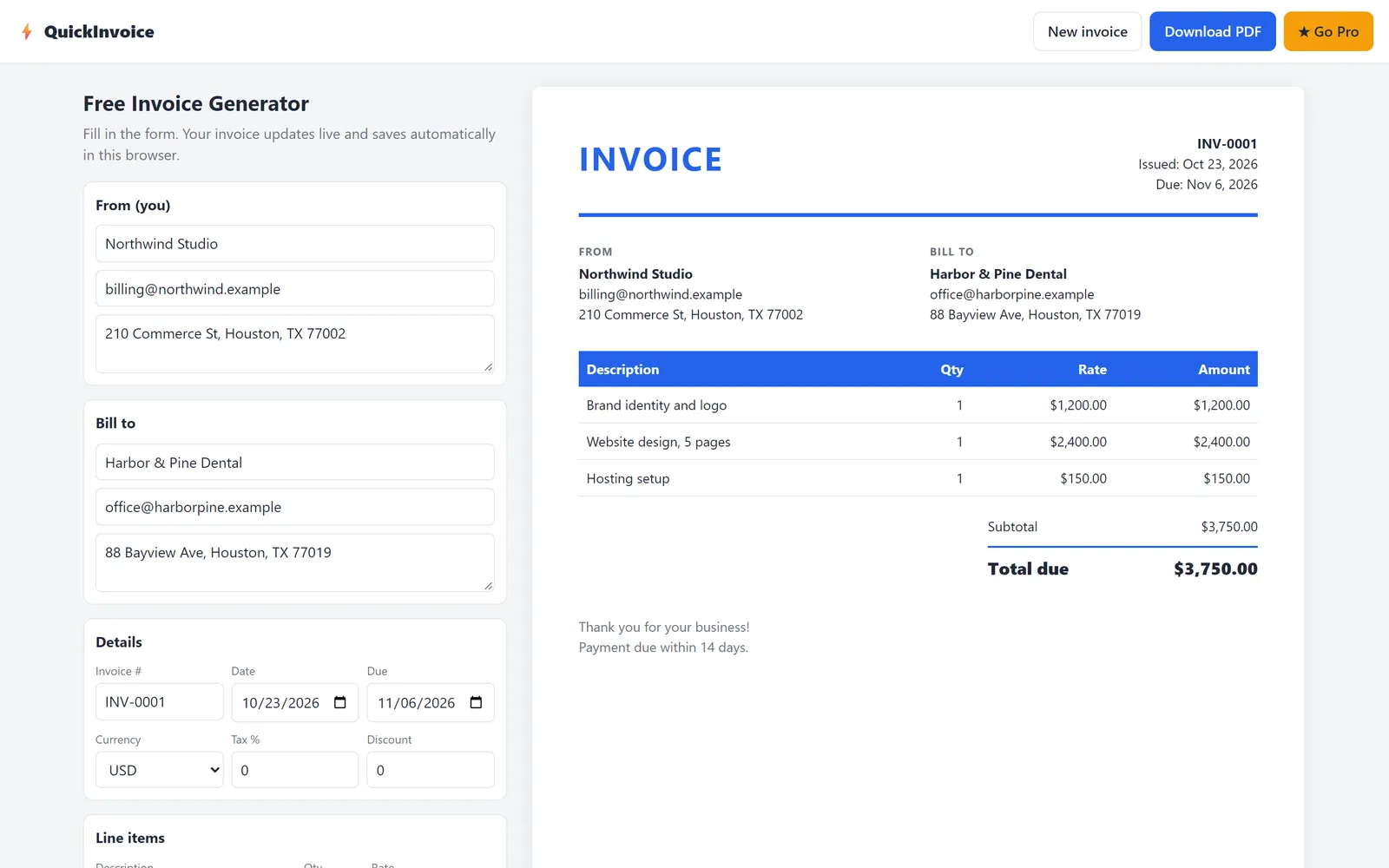Click the Issued: Oct 23, 2026 text
The image size is (1389, 868).
(1198, 164)
